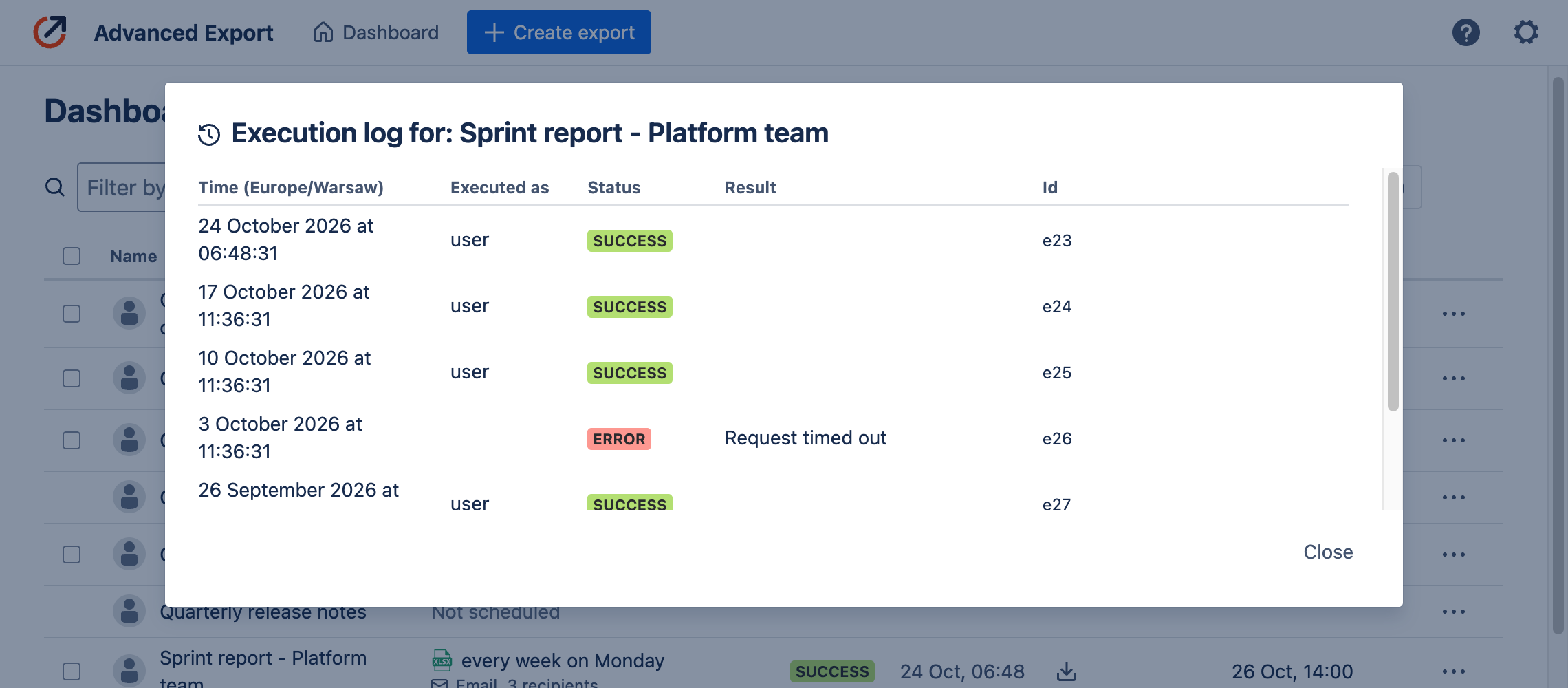This screenshot has height=688, width=1568.
Task: Click the '17 October 2026 at 11:36:31' entry
Action: pyautogui.click(x=283, y=305)
